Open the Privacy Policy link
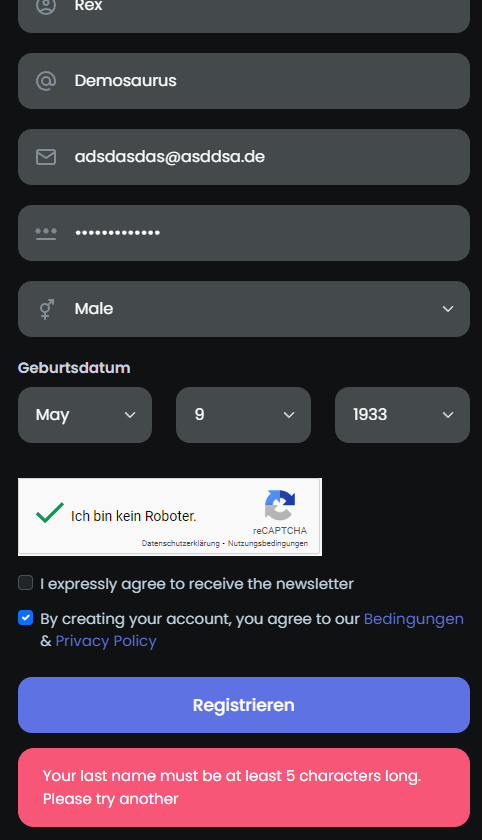Image resolution: width=482 pixels, height=840 pixels. [x=106, y=641]
